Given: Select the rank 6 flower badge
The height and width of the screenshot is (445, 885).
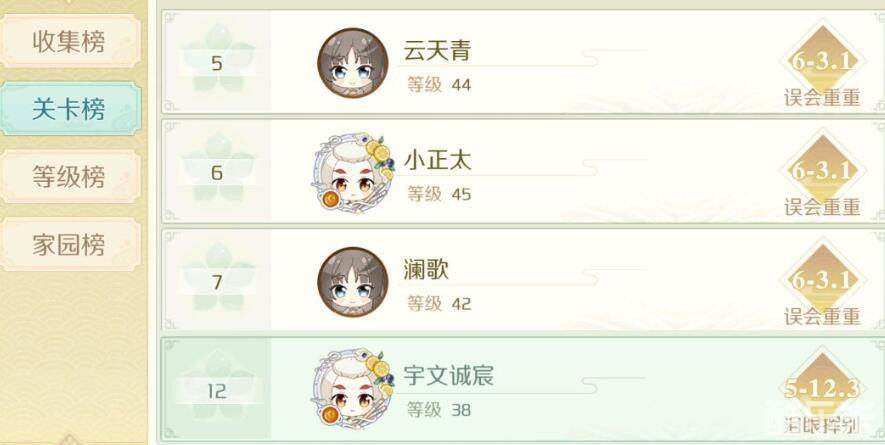Looking at the screenshot, I should tap(217, 169).
